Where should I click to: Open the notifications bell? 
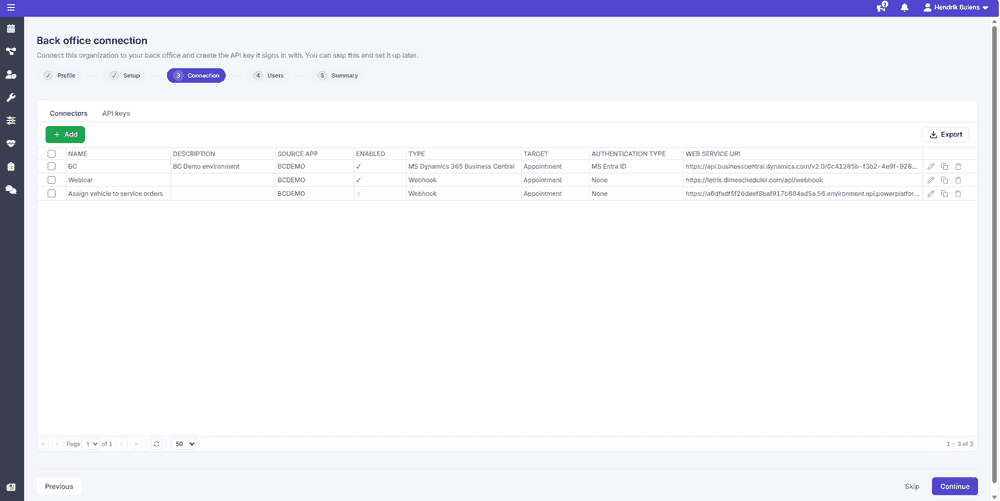click(x=904, y=8)
